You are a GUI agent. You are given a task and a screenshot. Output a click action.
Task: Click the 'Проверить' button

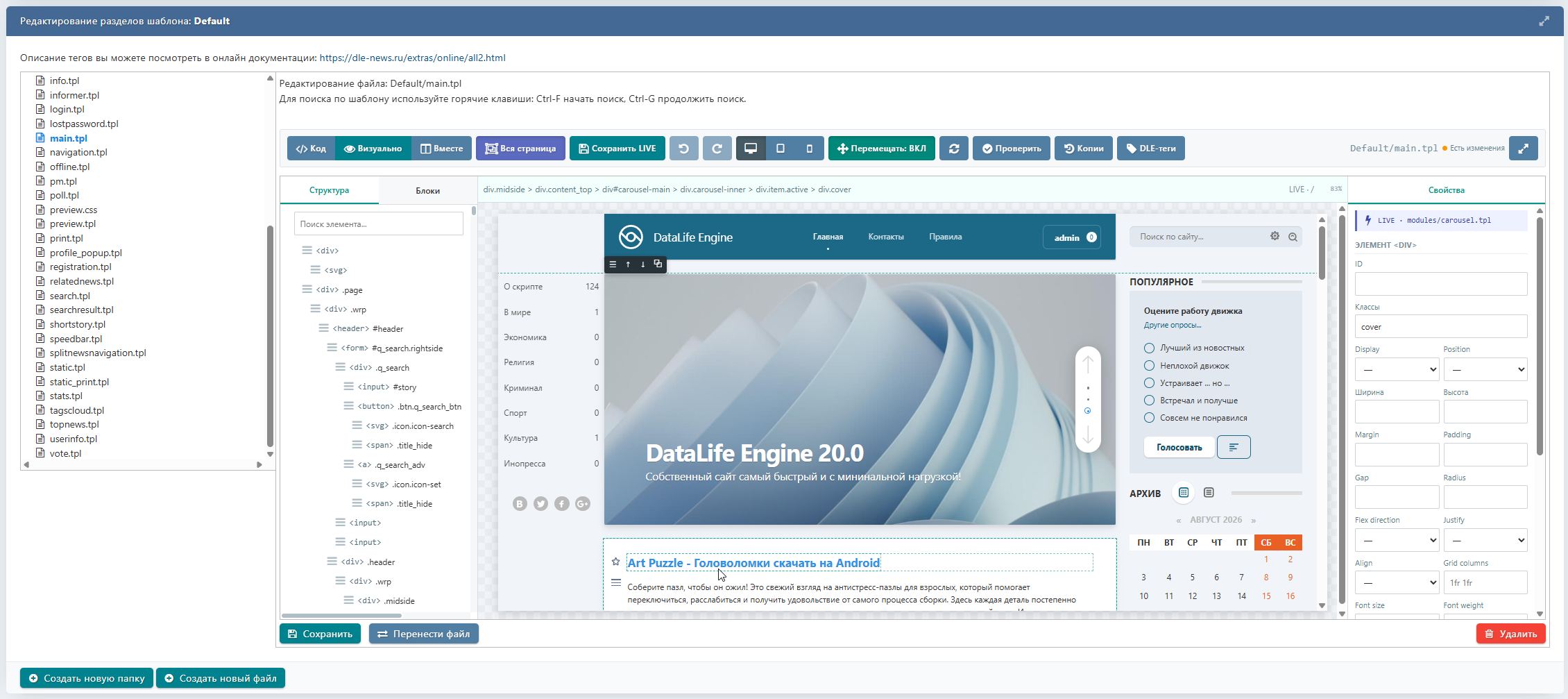click(1012, 149)
